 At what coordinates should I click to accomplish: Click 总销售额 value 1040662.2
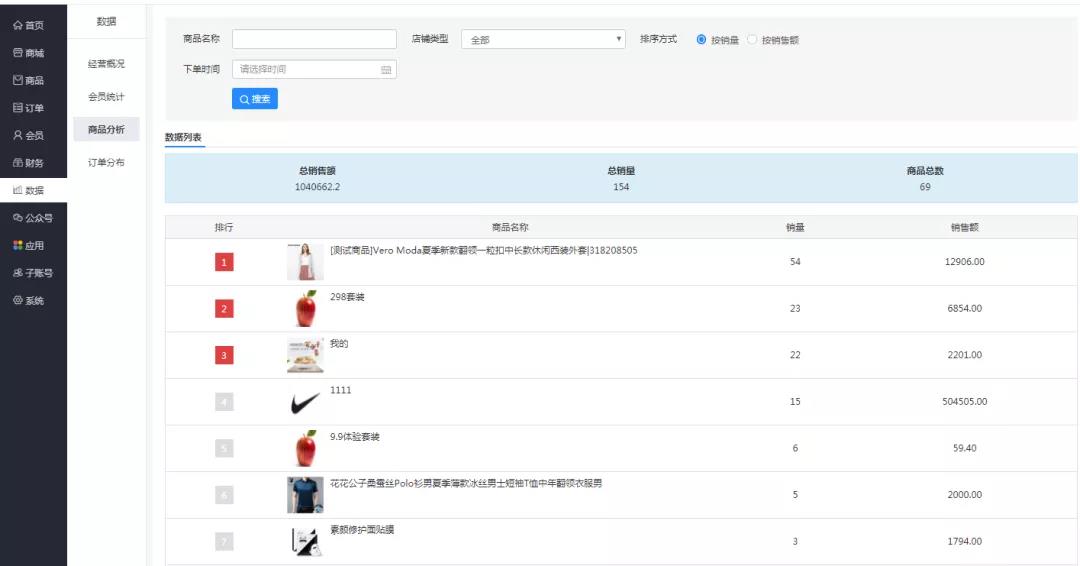318,187
